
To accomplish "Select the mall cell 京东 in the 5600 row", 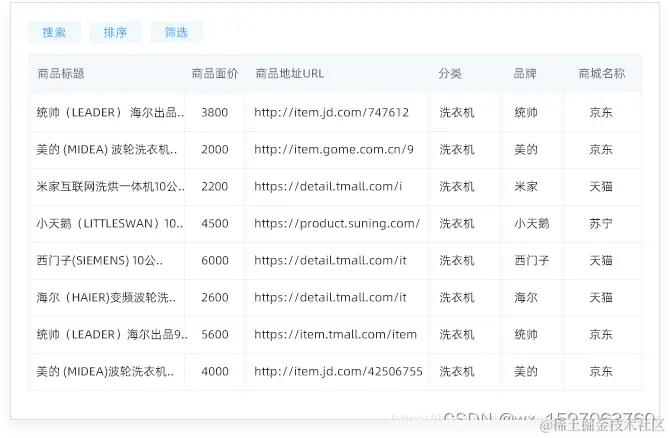I will 601,334.
